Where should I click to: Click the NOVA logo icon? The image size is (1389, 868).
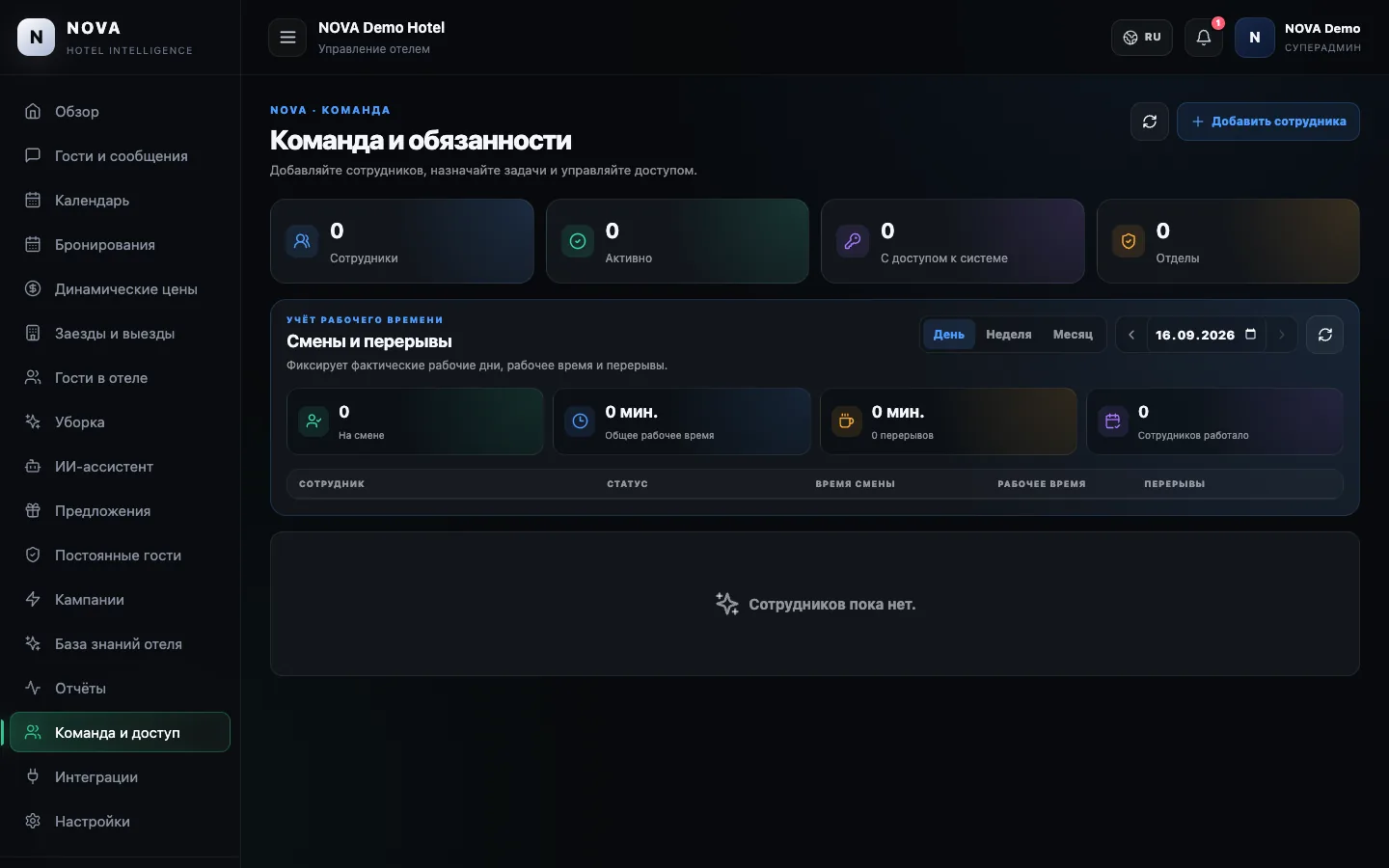click(x=37, y=38)
